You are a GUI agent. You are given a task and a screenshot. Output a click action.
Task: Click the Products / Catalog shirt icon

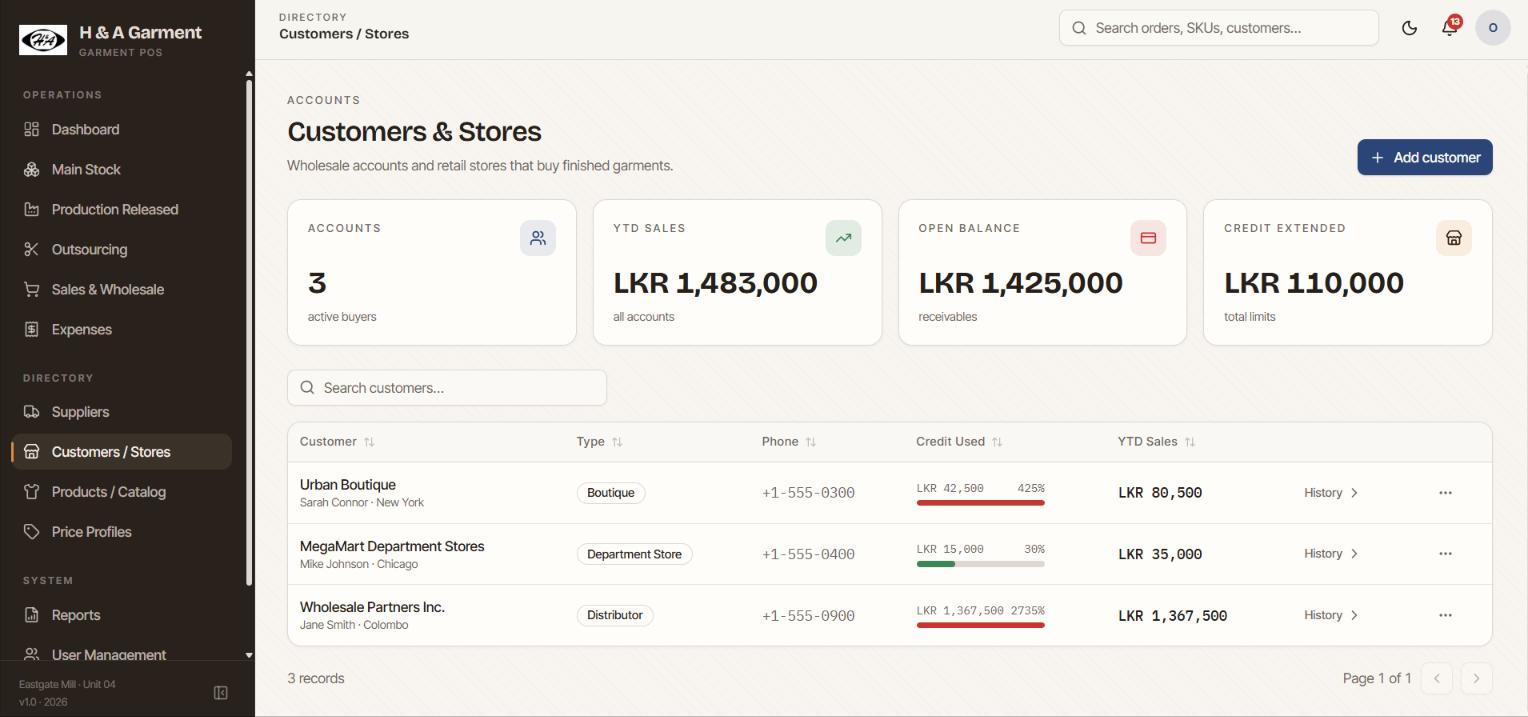[31, 492]
